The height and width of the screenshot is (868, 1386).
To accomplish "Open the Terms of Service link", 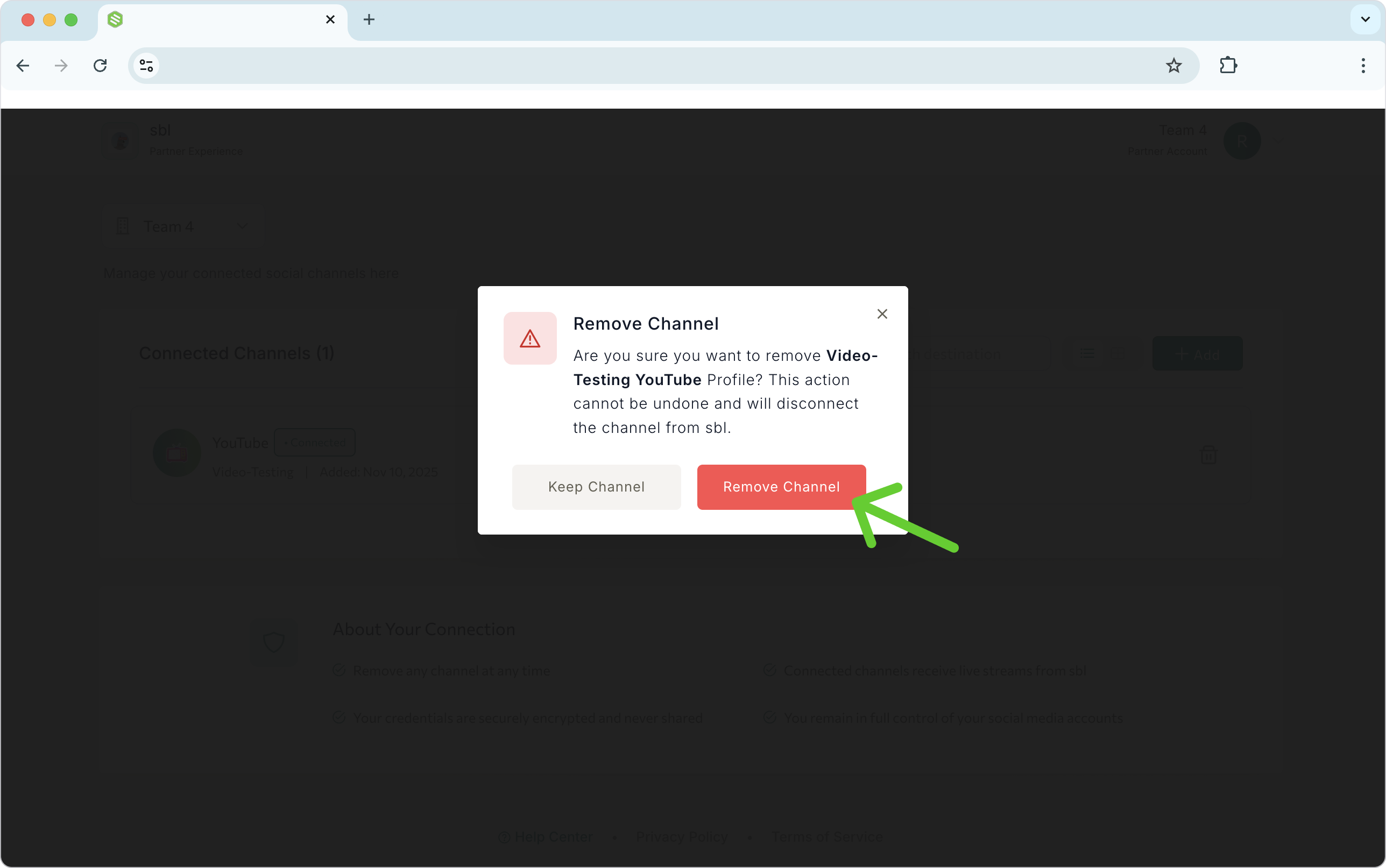I will [827, 837].
